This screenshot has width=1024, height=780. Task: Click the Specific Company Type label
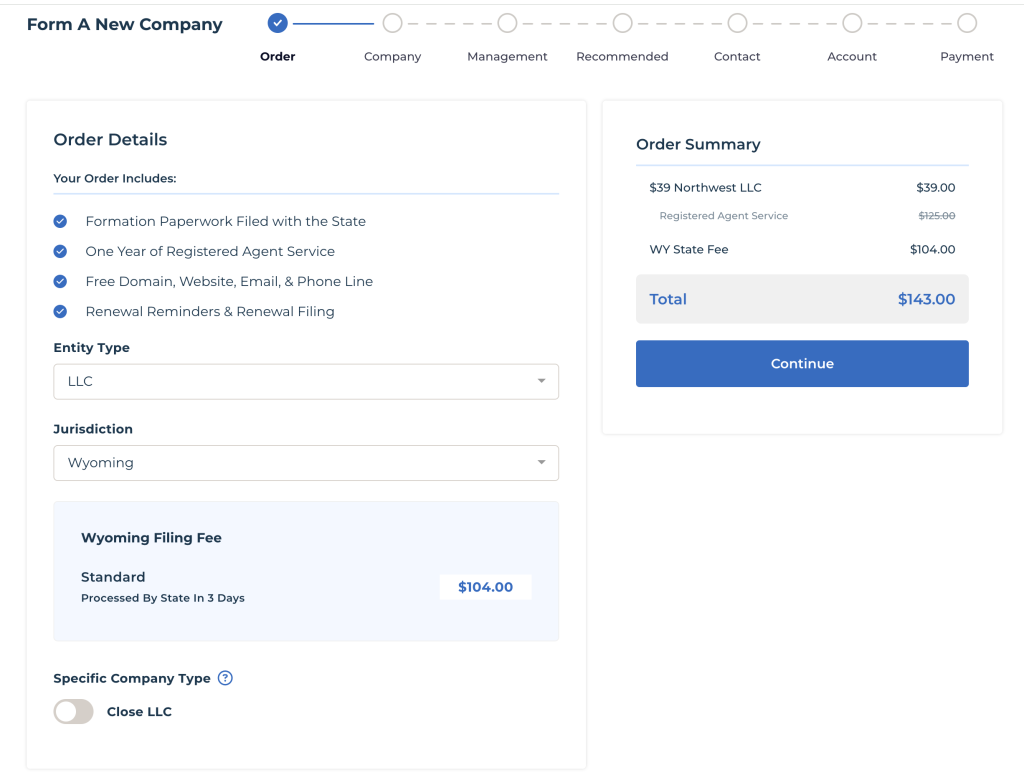point(132,678)
